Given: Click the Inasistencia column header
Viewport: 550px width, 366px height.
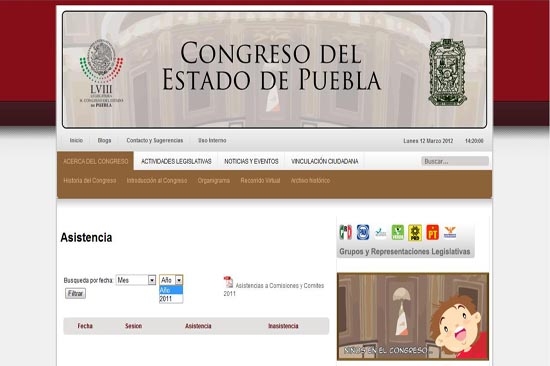Looking at the screenshot, I should [x=283, y=326].
